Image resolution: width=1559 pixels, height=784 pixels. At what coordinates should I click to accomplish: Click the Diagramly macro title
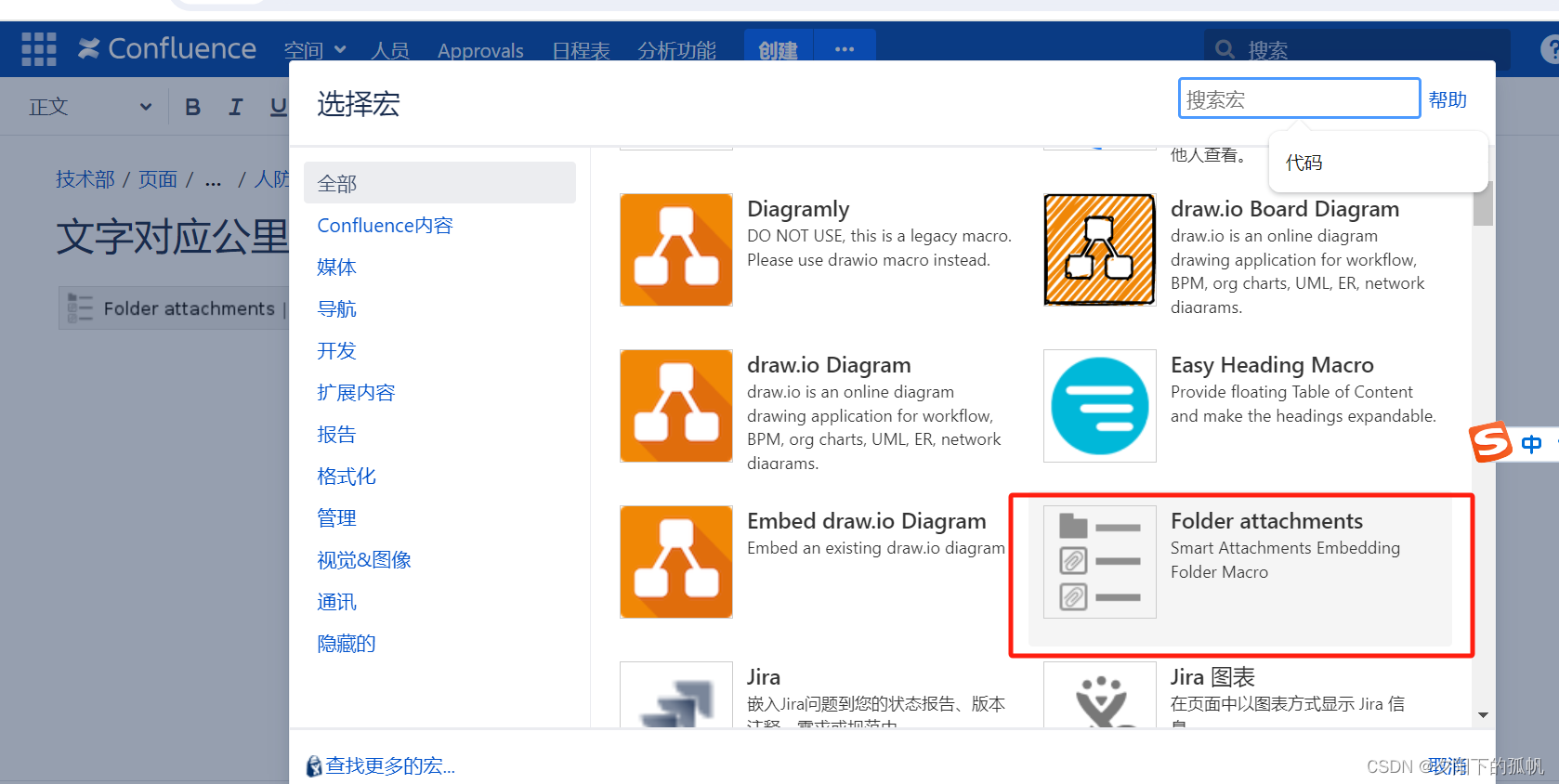pyautogui.click(x=798, y=209)
